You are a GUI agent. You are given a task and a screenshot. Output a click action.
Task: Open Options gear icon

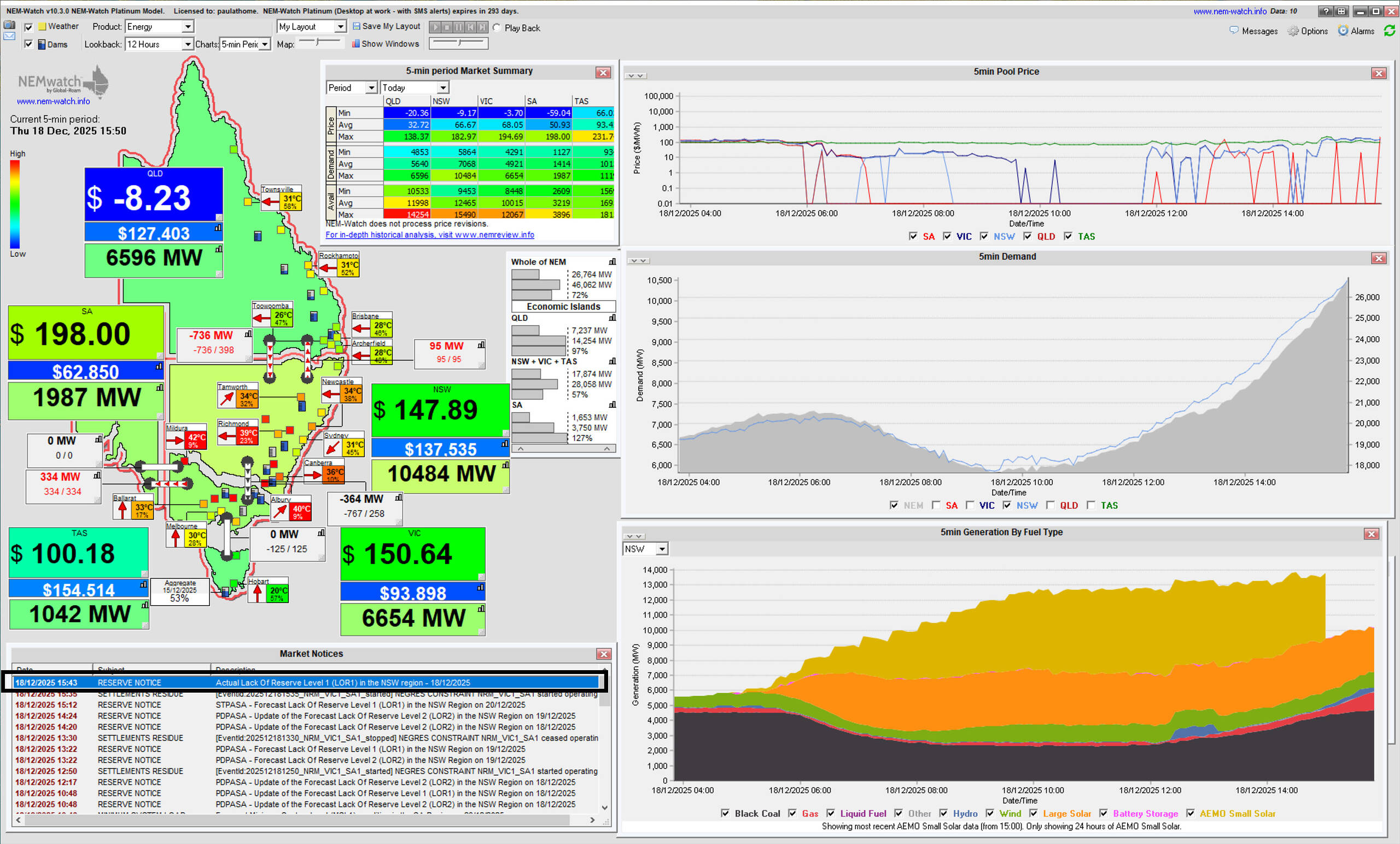[1293, 31]
